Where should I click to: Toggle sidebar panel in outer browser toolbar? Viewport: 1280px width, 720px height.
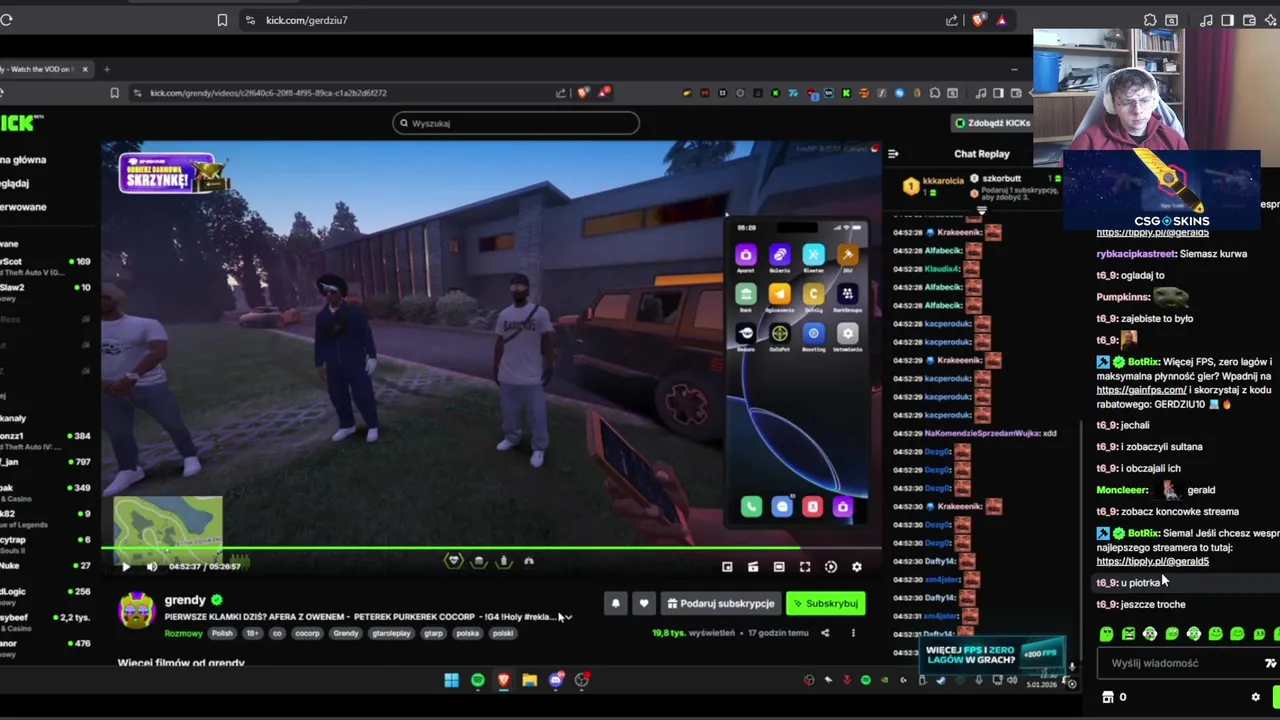click(x=1227, y=20)
